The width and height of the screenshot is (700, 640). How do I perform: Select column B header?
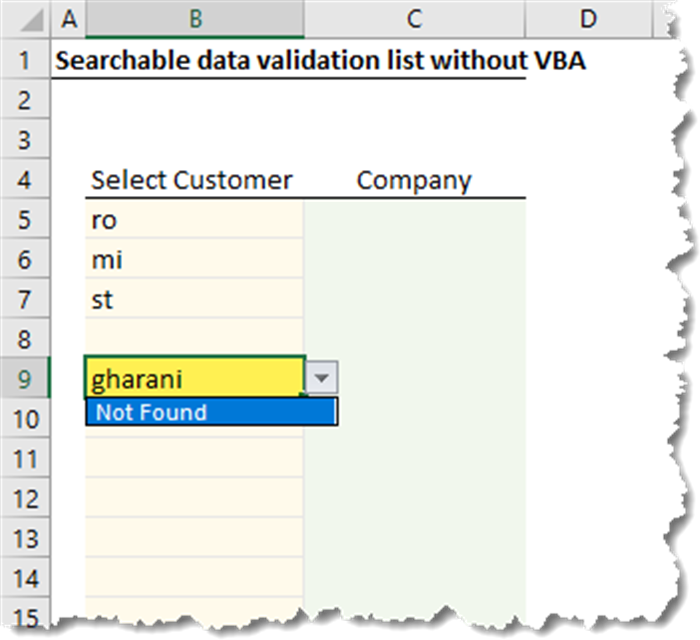click(195, 19)
